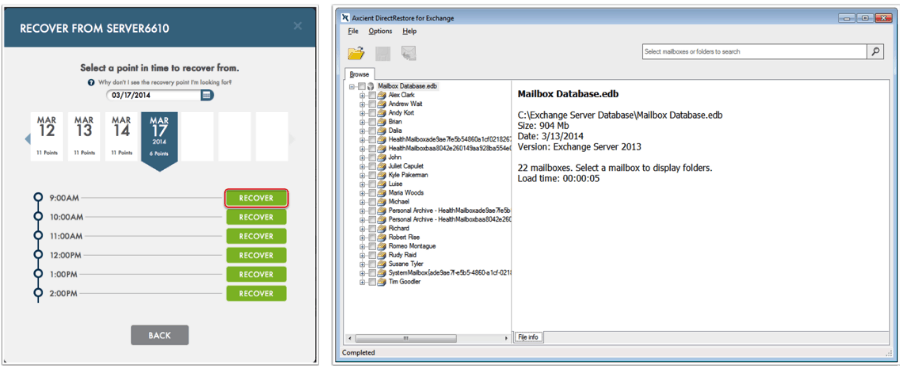Go to previous dates with left arrow
900x373 pixels.
(26, 139)
